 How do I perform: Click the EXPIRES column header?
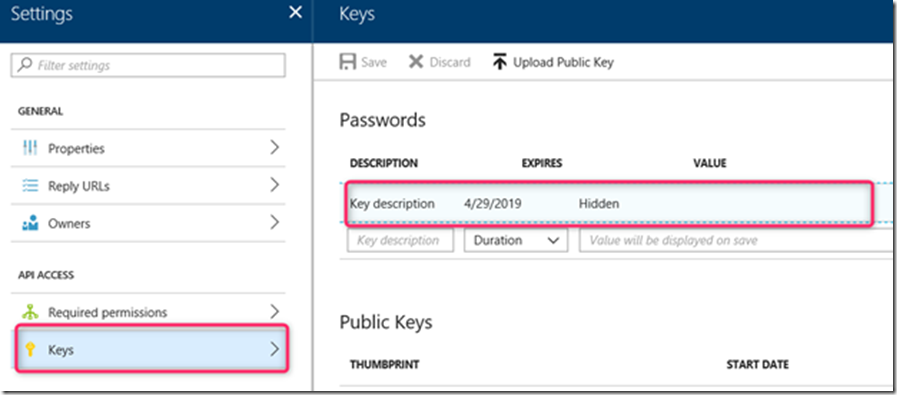tap(542, 163)
